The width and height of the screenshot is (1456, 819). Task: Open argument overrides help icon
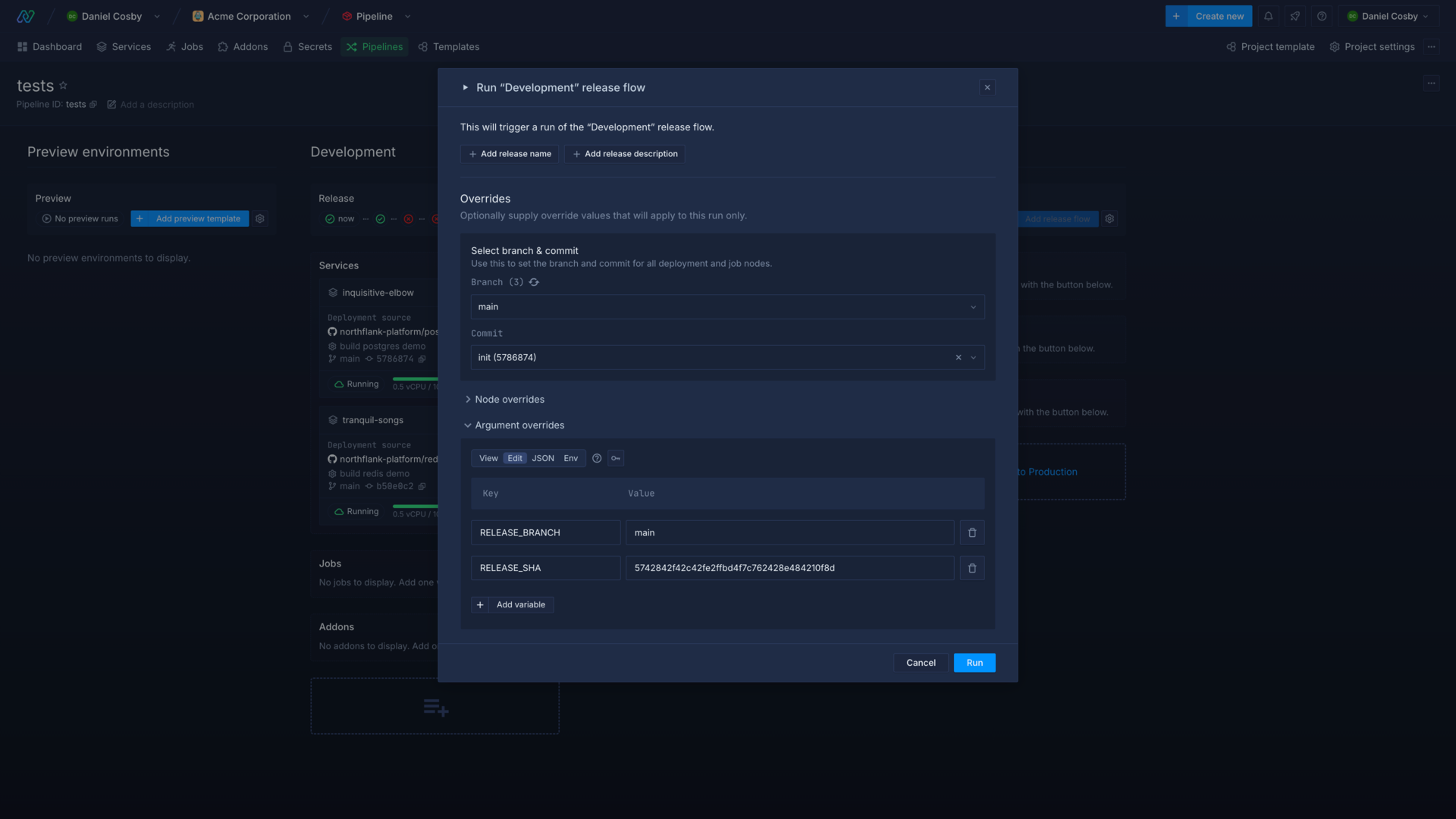[x=597, y=458]
